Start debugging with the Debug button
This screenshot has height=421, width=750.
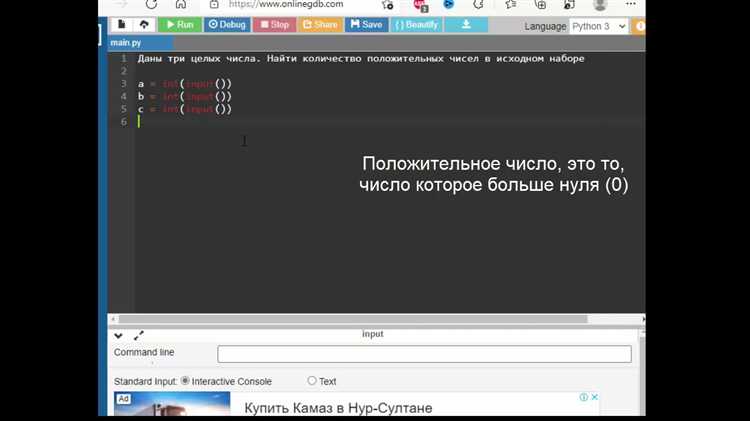227,24
